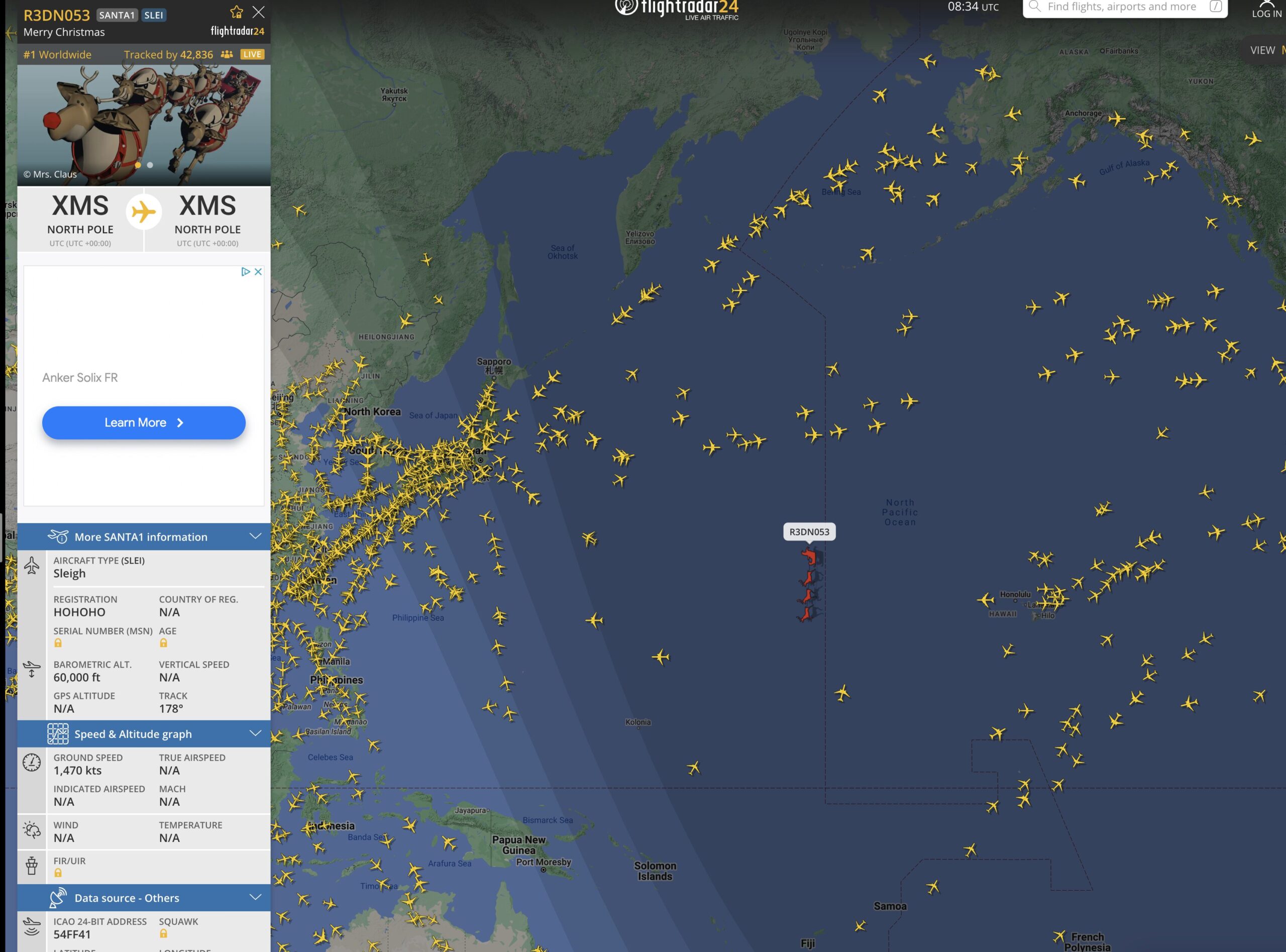Click the Santa reindeer photo thumbnail
1286x952 pixels.
tap(144, 125)
